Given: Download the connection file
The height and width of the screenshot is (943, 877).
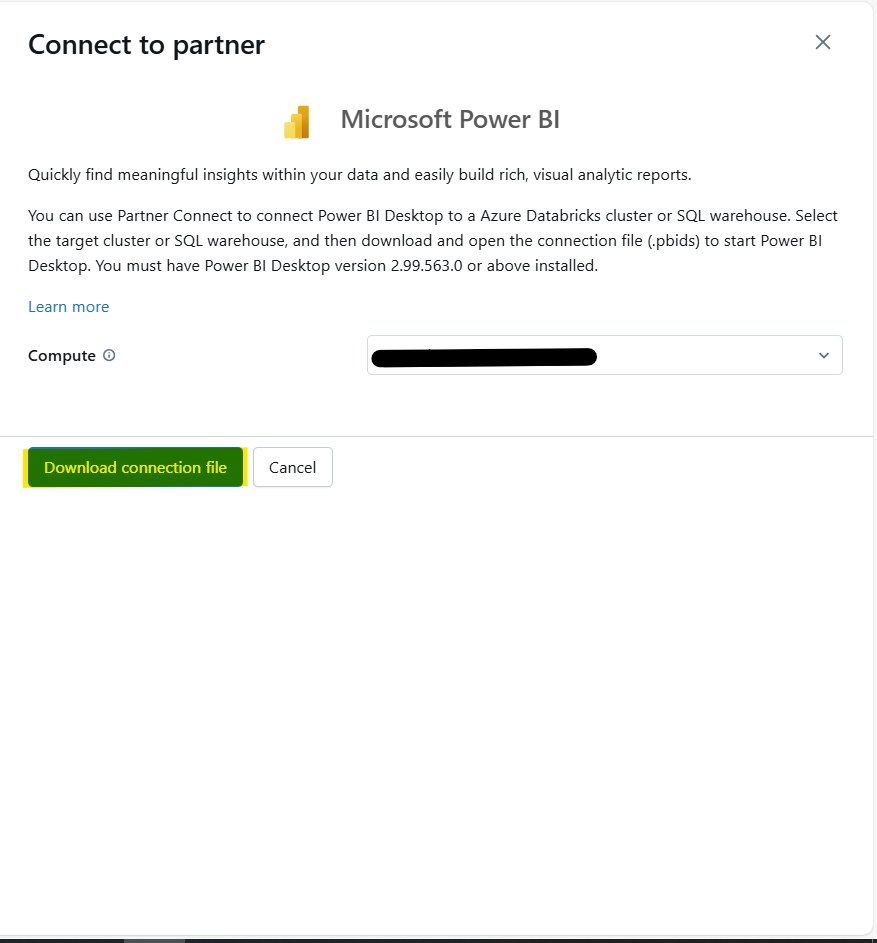Looking at the screenshot, I should pyautogui.click(x=135, y=467).
